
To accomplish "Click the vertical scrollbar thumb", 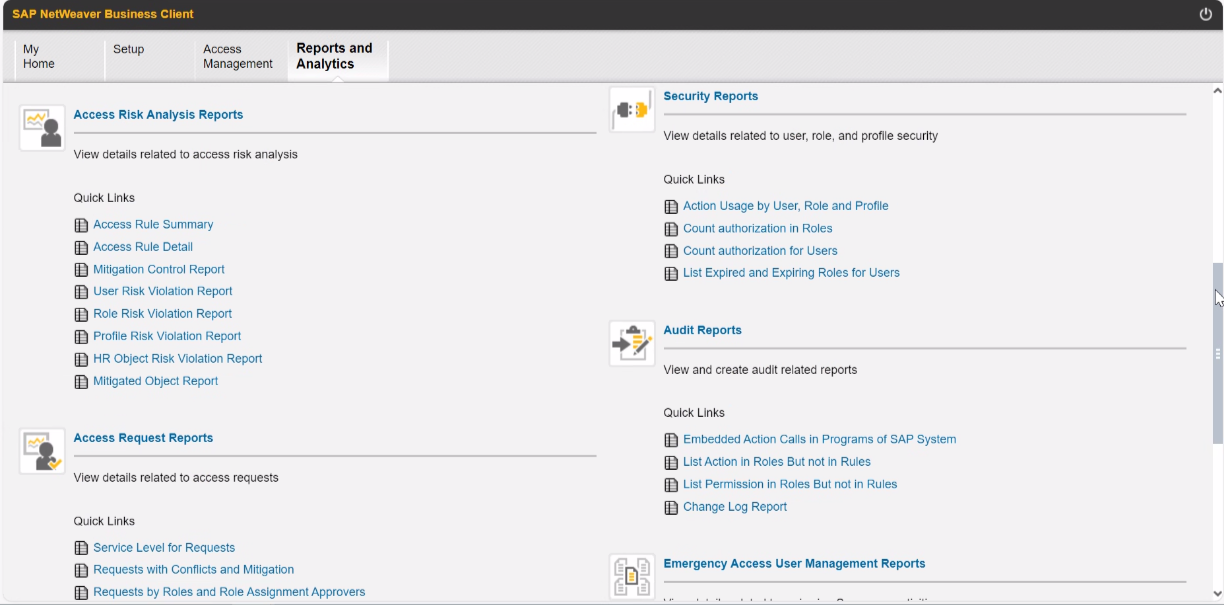I will pyautogui.click(x=1217, y=350).
